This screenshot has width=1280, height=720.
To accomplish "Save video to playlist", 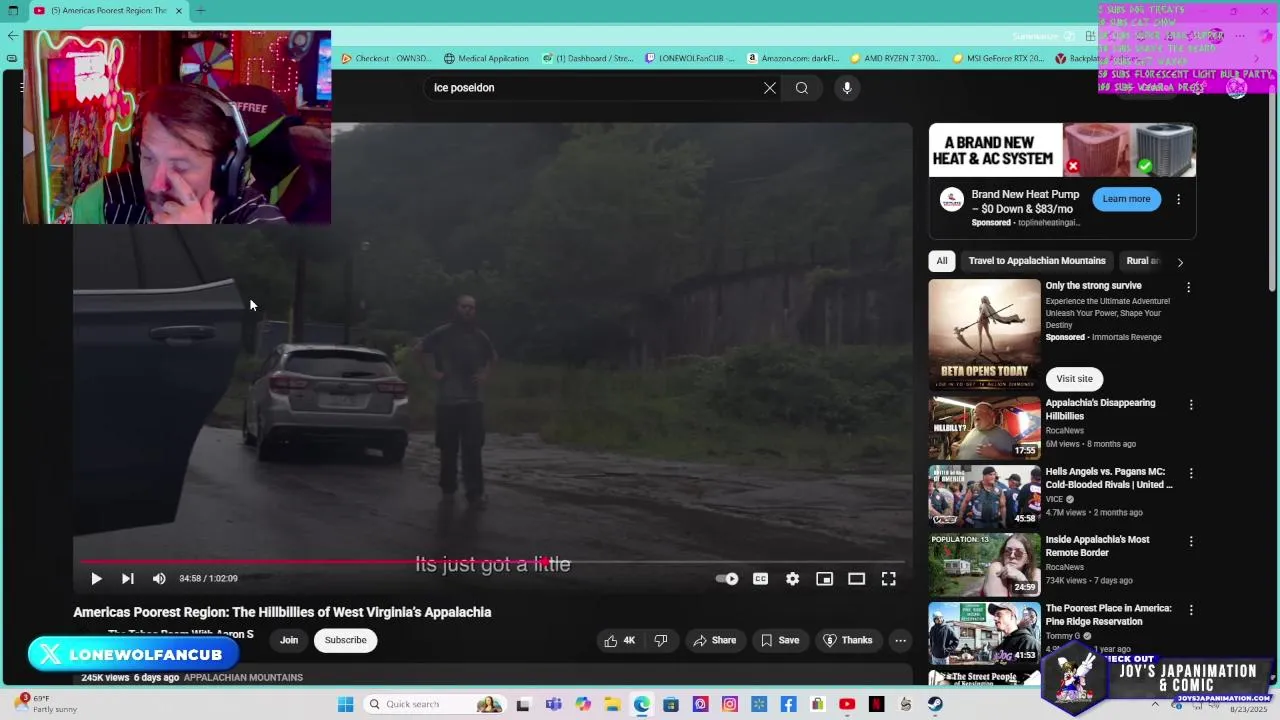I will pyautogui.click(x=779, y=641).
